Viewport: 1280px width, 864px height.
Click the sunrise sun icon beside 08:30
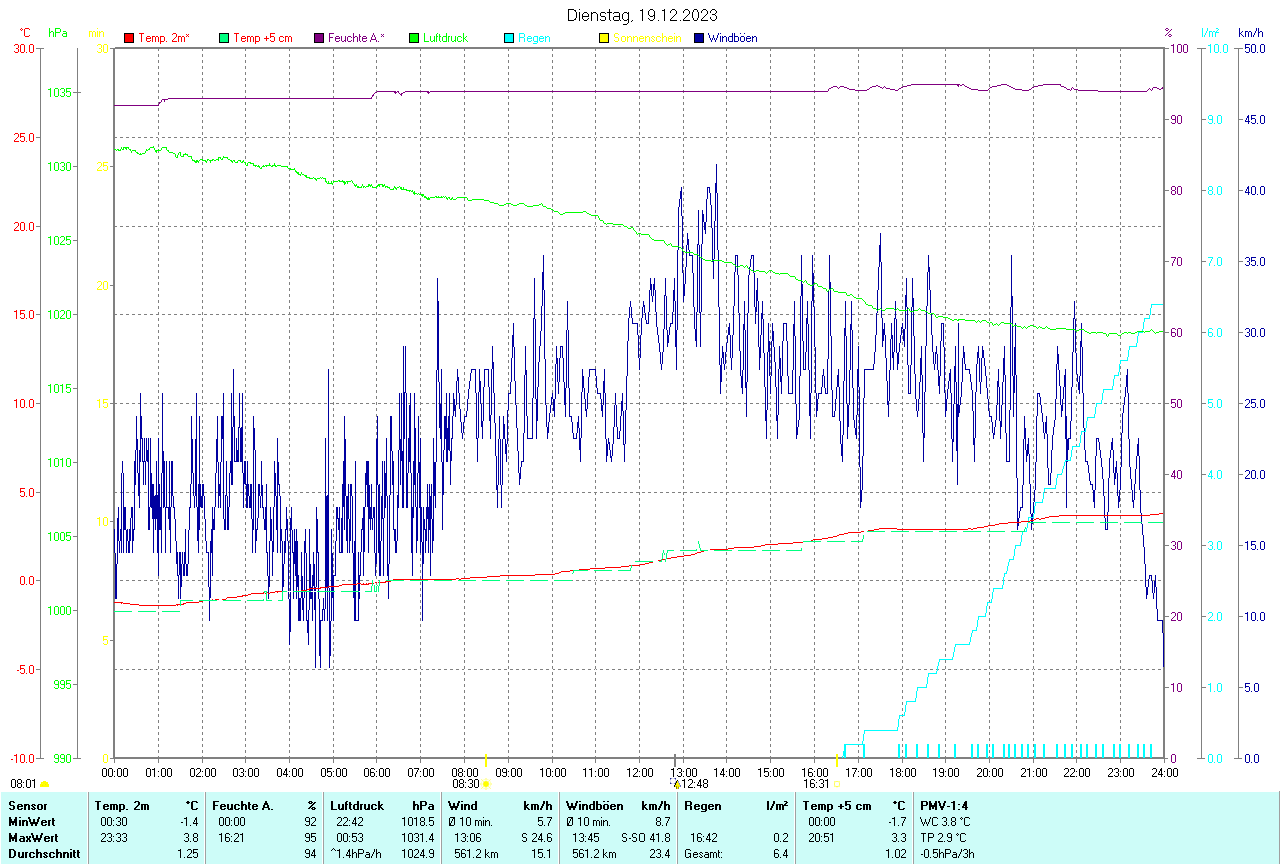tap(486, 785)
